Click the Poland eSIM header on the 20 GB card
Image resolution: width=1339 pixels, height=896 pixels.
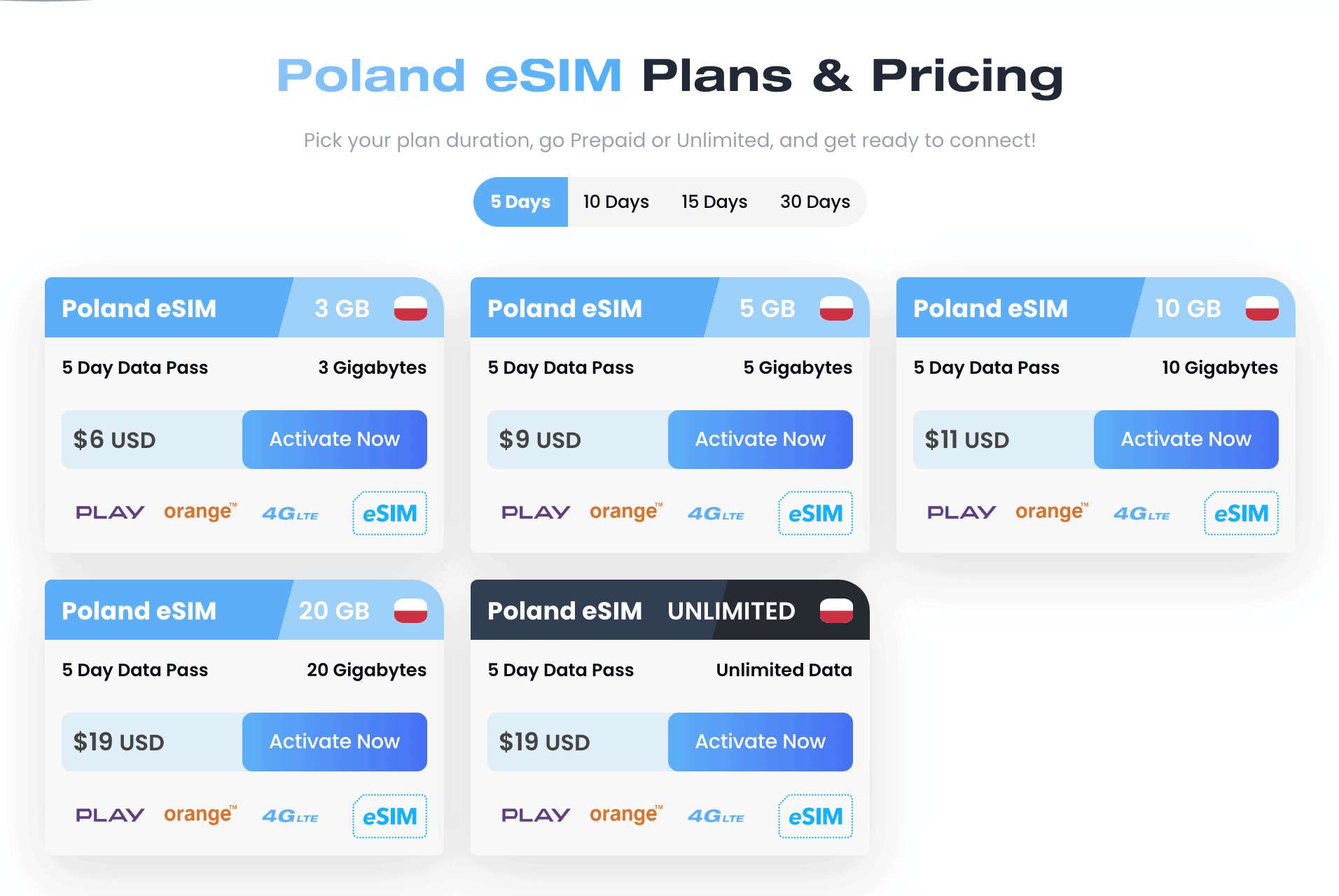coord(139,610)
